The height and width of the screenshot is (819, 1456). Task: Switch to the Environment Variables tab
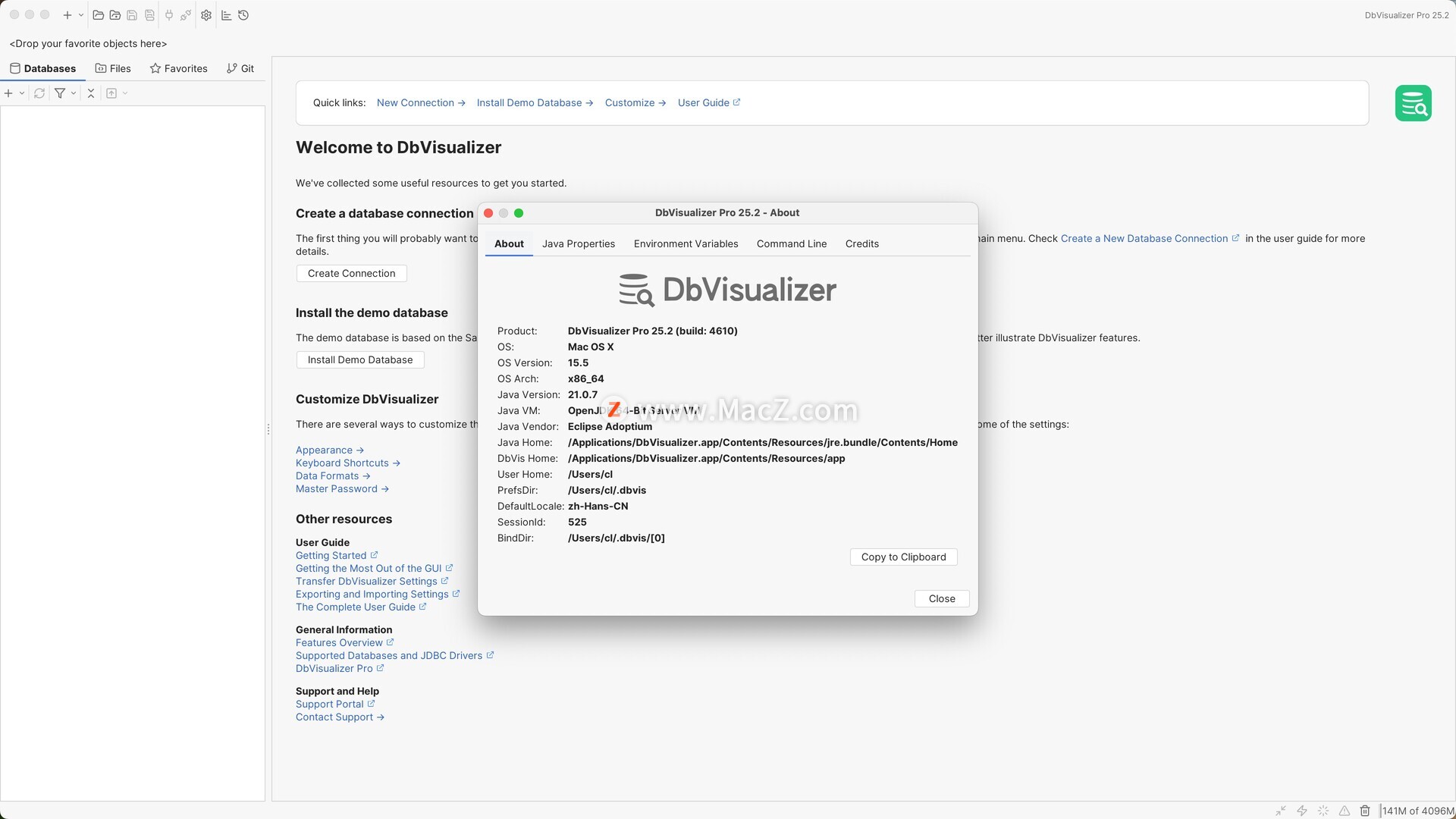[x=686, y=244]
